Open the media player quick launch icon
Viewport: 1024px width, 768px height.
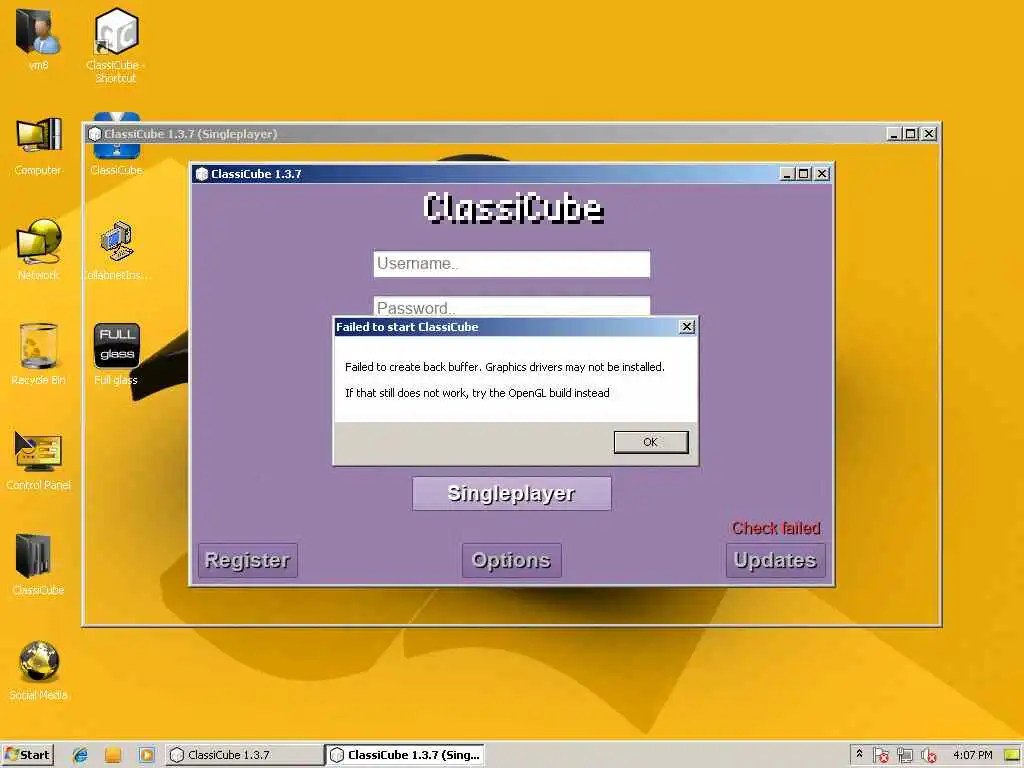(146, 755)
